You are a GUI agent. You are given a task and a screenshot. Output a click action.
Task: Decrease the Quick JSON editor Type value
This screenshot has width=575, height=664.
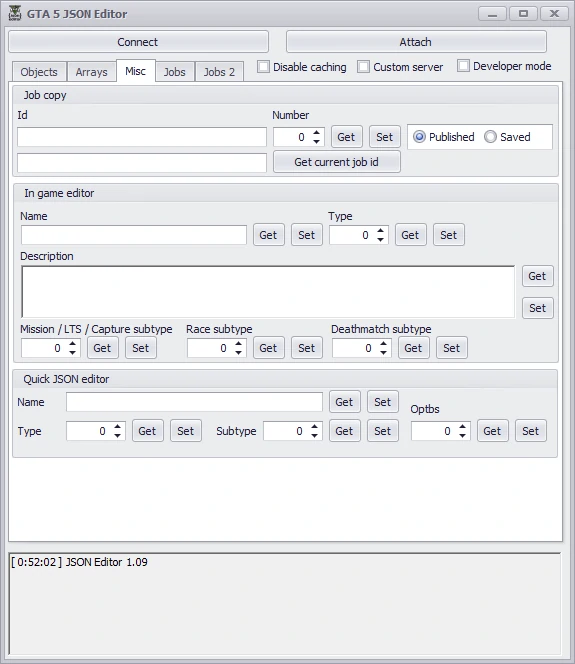pos(117,435)
